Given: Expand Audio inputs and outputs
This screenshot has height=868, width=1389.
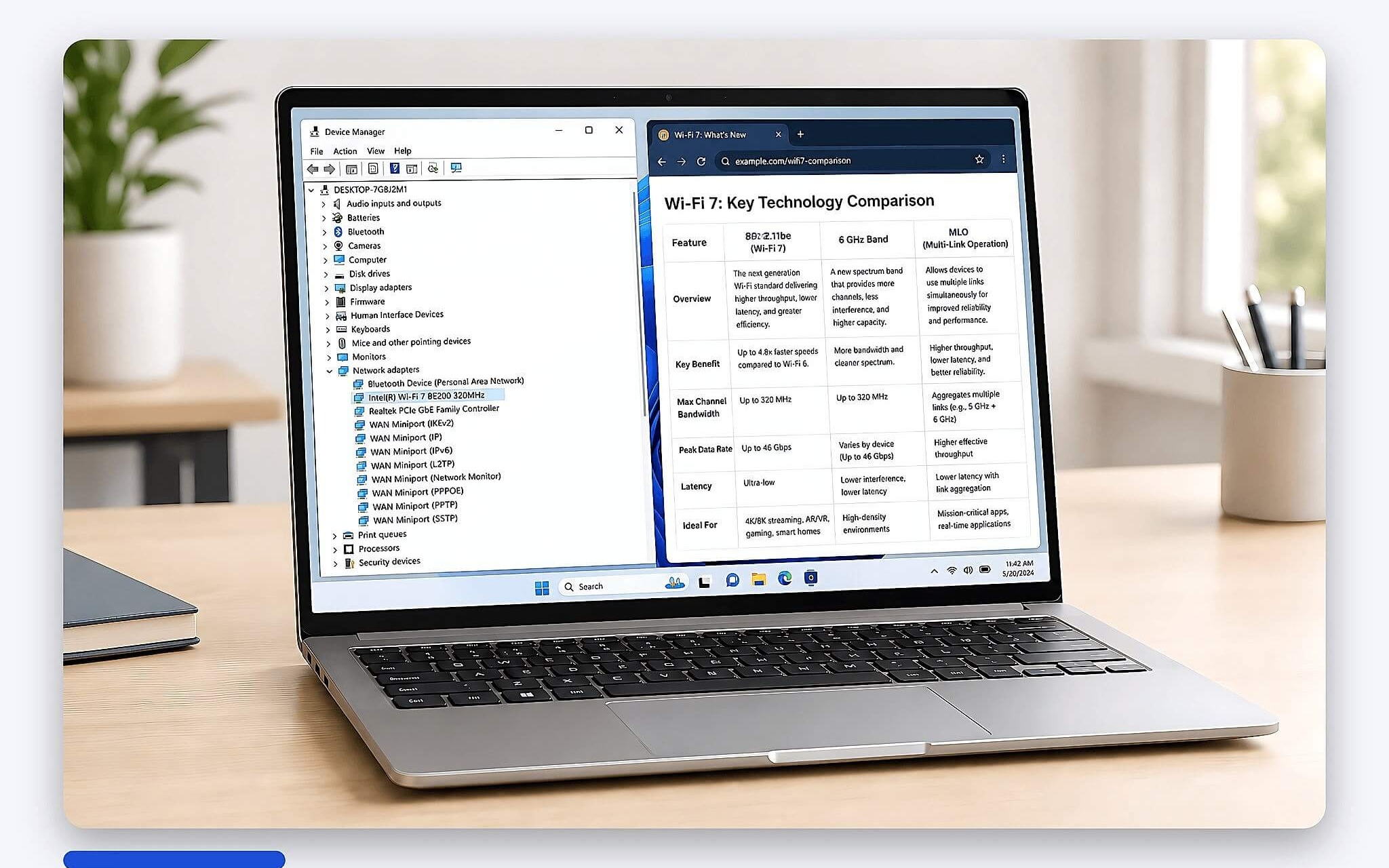Looking at the screenshot, I should [x=324, y=204].
